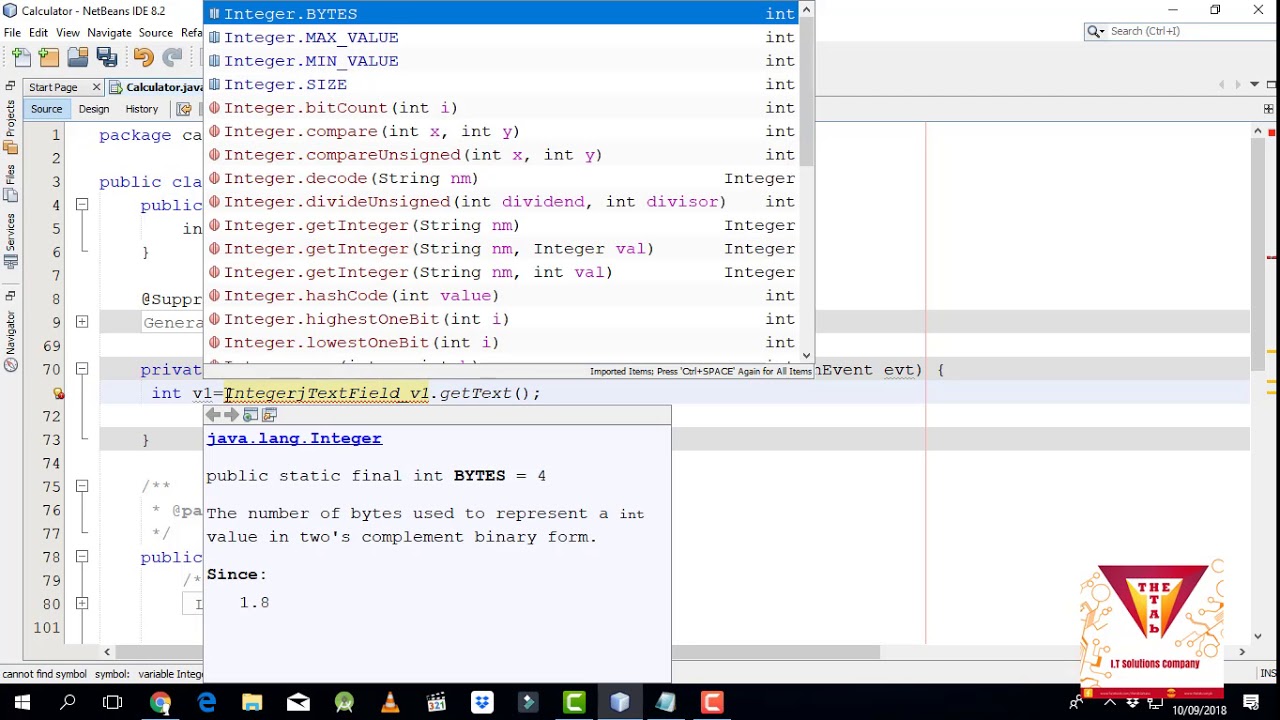Collapse the method fold on line 70

82,369
